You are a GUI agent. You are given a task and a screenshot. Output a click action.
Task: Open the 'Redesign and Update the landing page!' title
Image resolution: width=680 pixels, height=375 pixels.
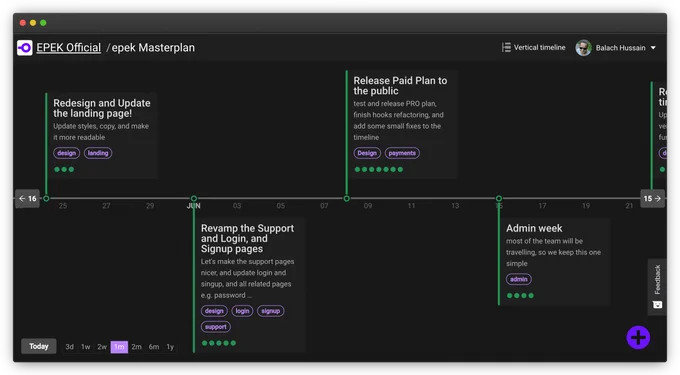click(x=101, y=108)
